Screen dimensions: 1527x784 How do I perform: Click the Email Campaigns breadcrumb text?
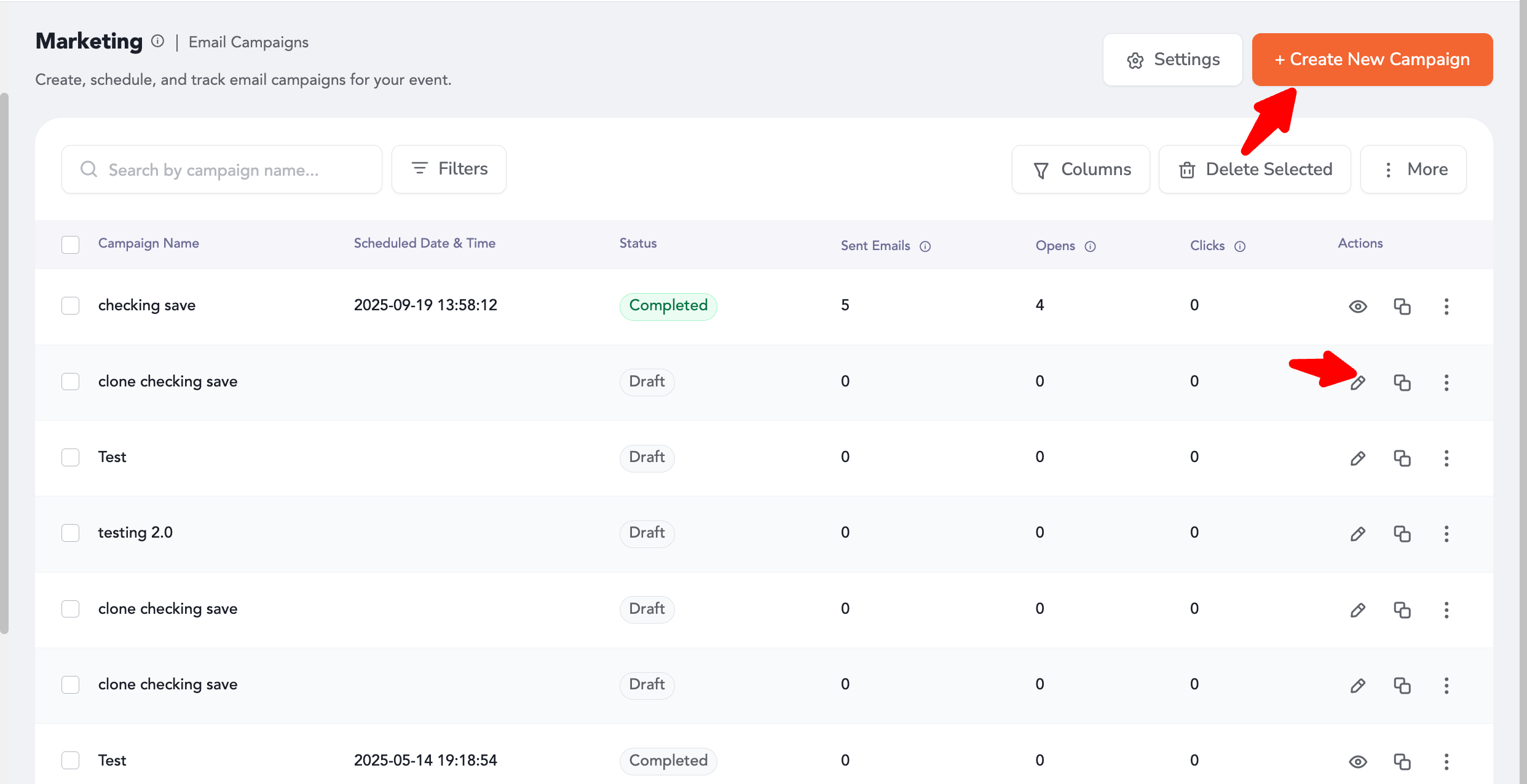click(x=248, y=42)
